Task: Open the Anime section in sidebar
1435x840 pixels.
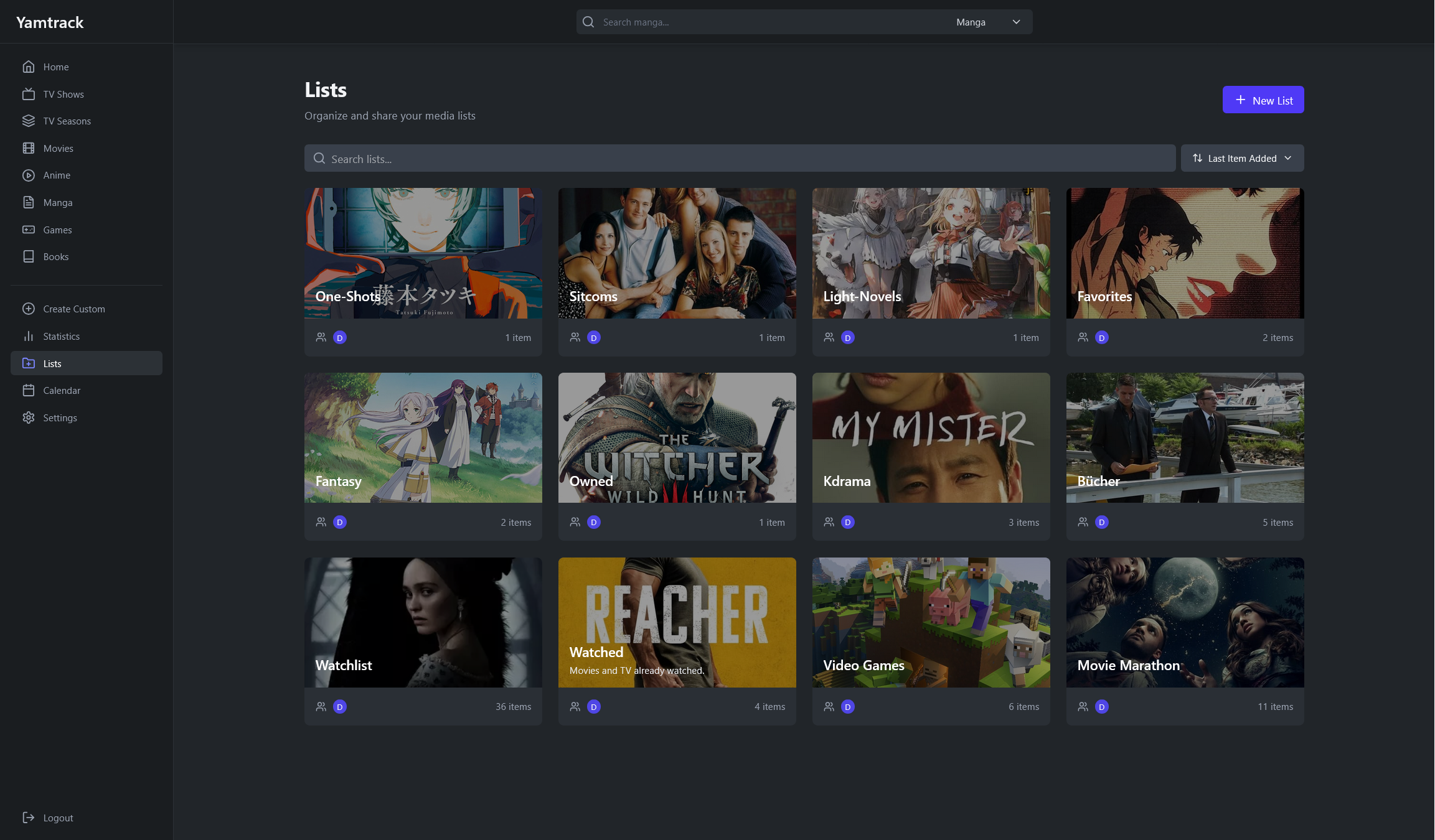Action: coord(57,175)
